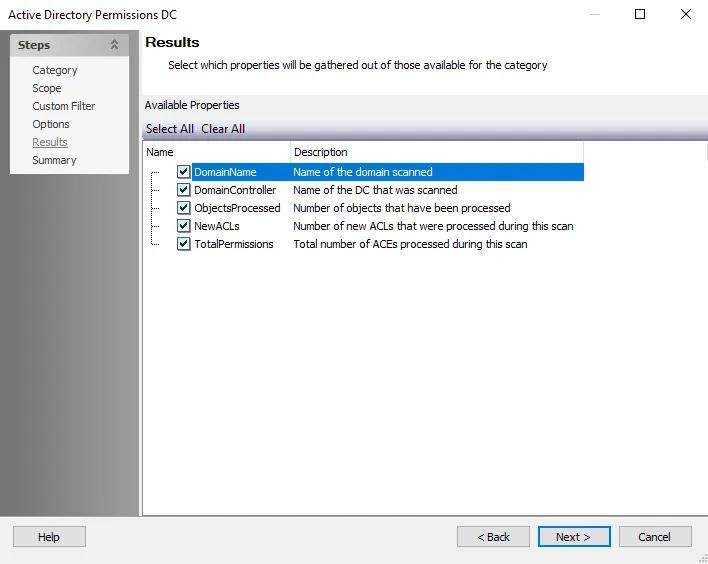Screen dimensions: 708x564
Task: Collapse the Steps panel chevron
Action: click(x=114, y=45)
